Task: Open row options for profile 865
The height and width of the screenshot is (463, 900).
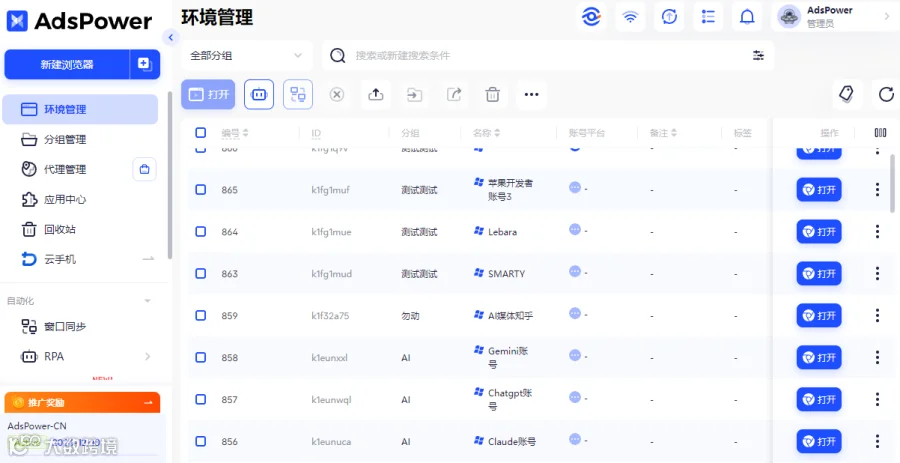Action: coord(877,189)
